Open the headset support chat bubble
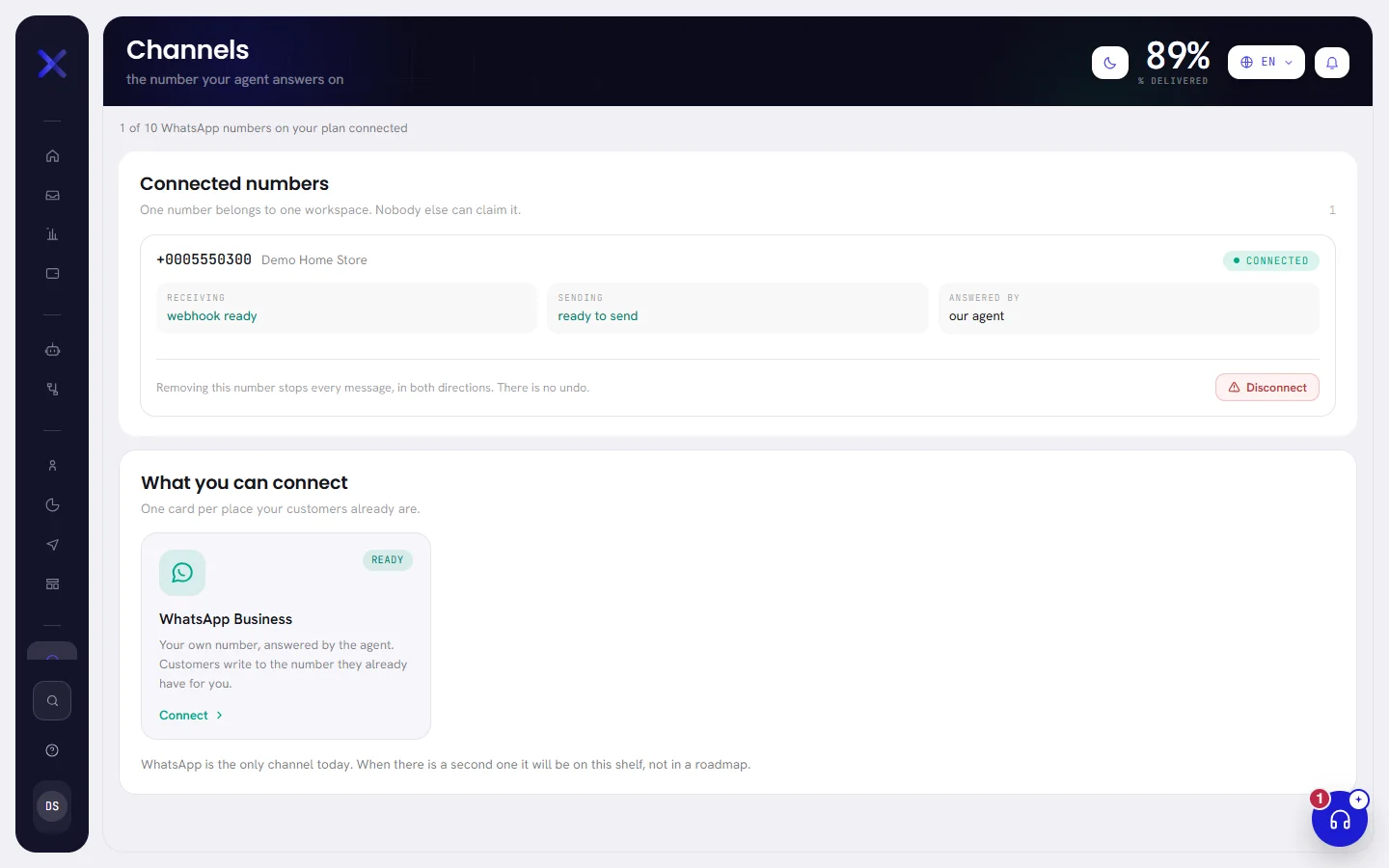Viewport: 1389px width, 868px height. (1340, 819)
